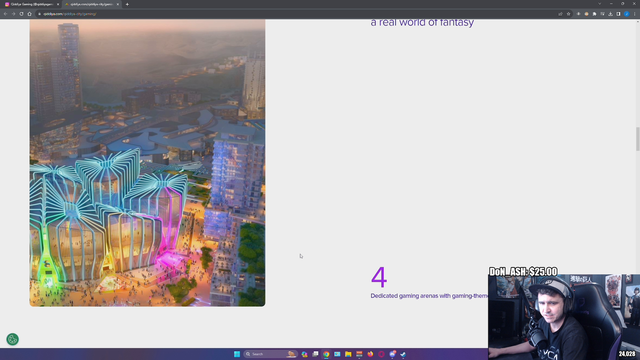Viewport: 640px width, 360px height.
Task: Open the Chrome three-dot menu
Action: pos(634,14)
